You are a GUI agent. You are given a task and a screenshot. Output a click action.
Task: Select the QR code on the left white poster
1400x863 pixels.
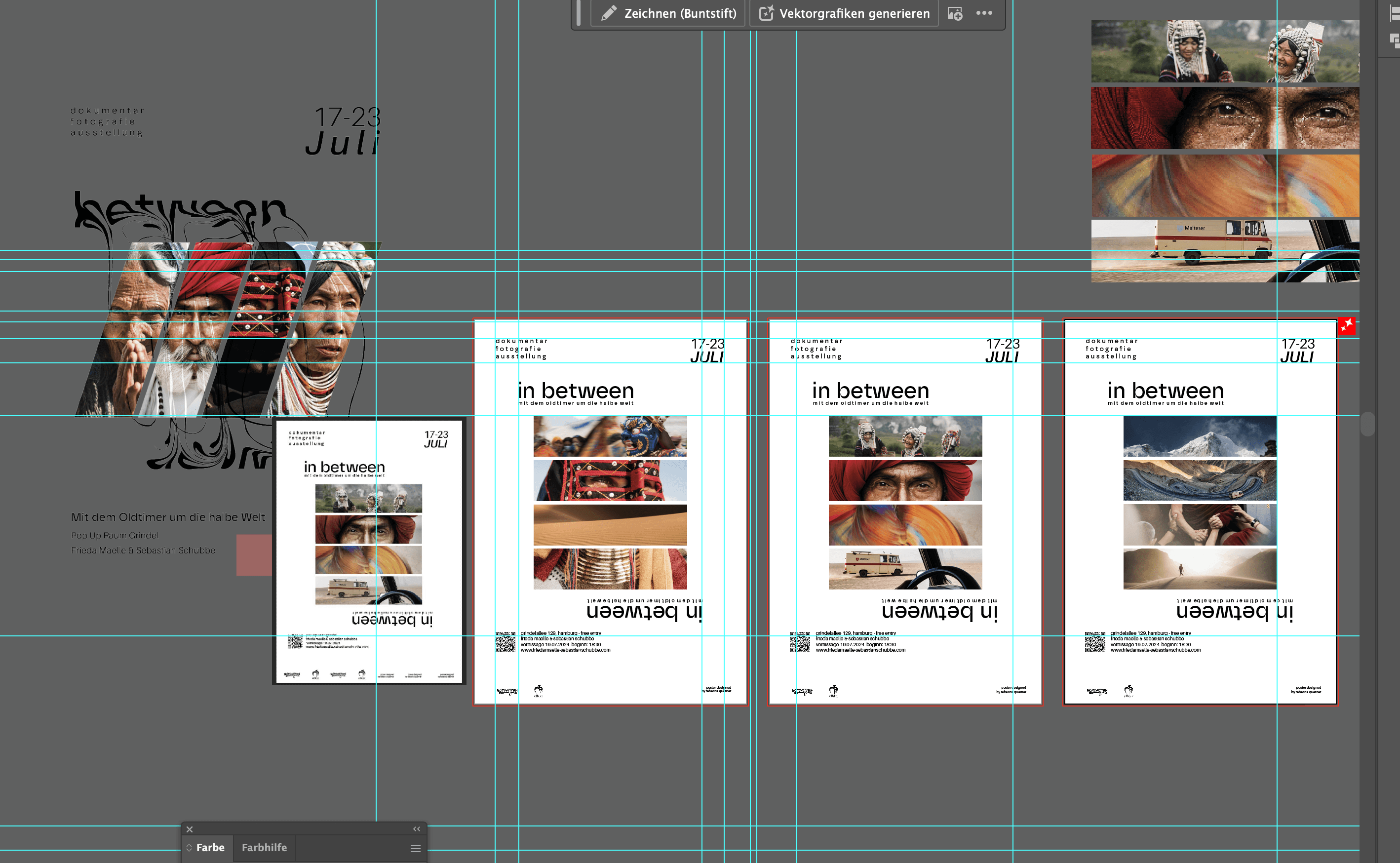(x=505, y=642)
